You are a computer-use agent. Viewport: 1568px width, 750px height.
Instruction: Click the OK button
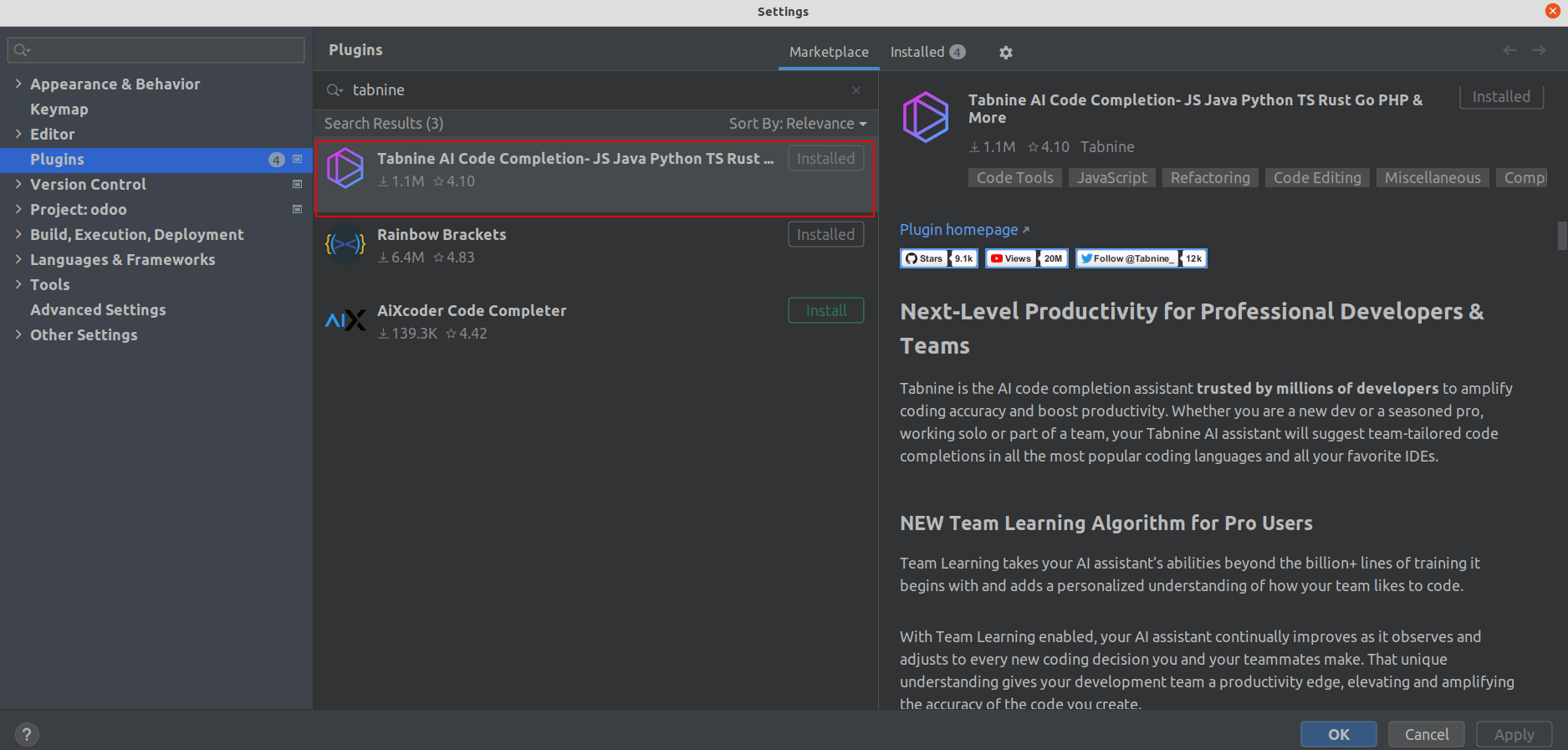[x=1339, y=734]
